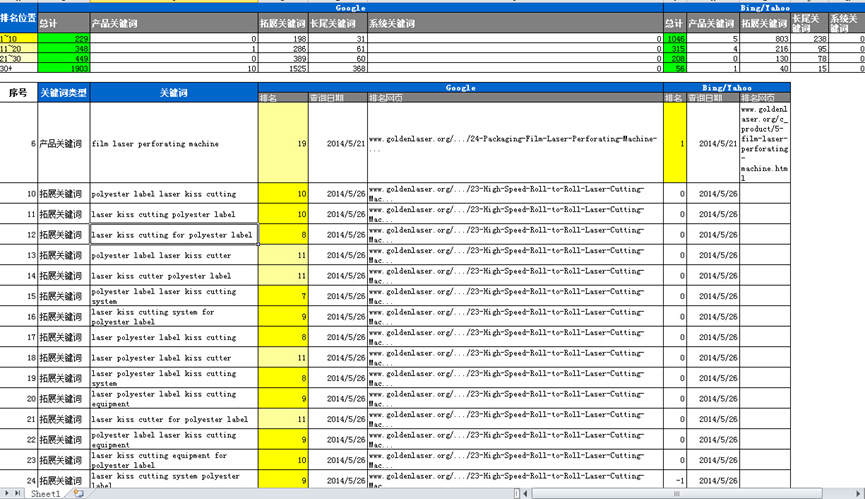
Task: Select the yellow Google rank cell showing 19
Action: click(x=282, y=144)
